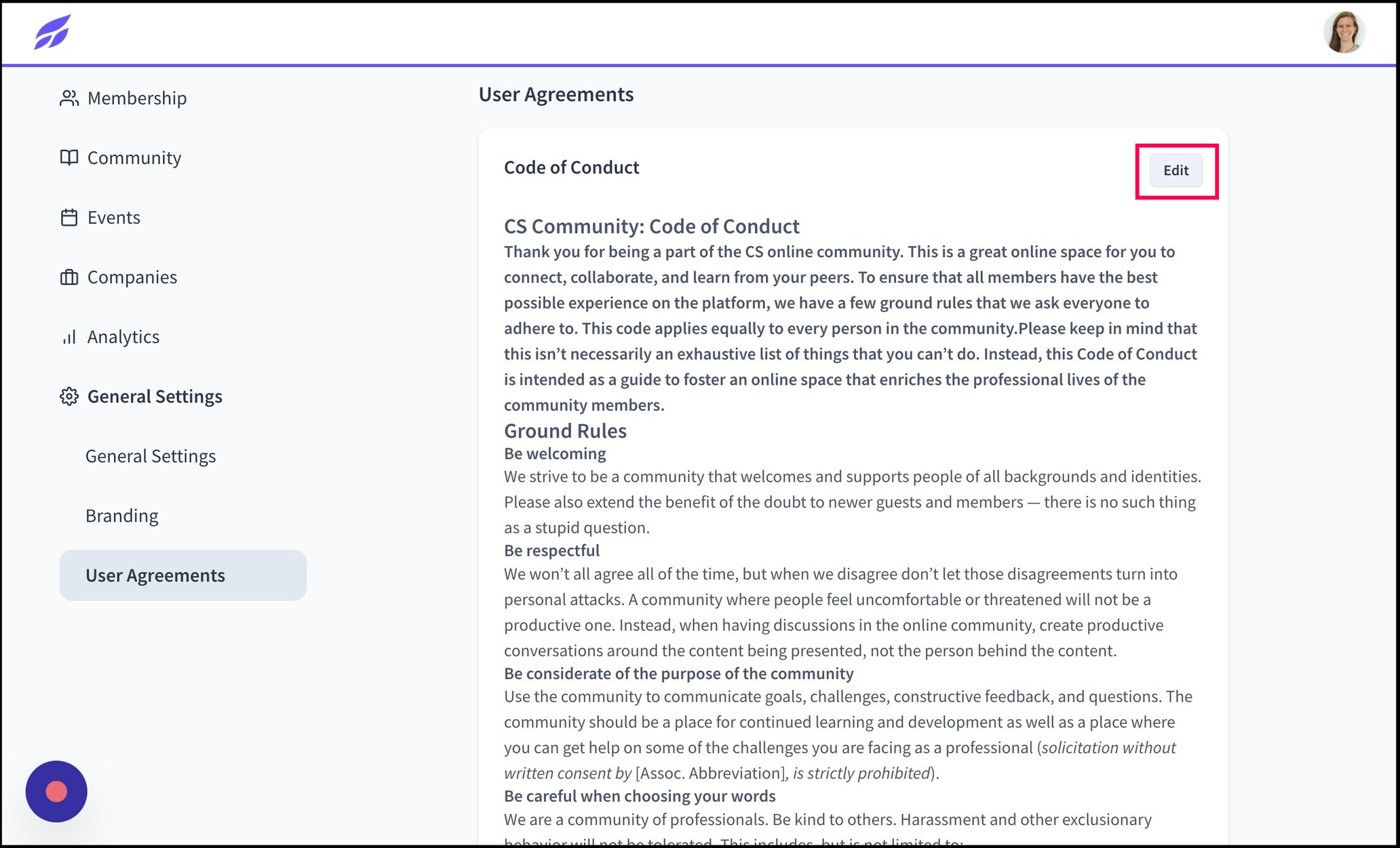Click the Membership label in the sidebar
The height and width of the screenshot is (848, 1400).
click(136, 97)
